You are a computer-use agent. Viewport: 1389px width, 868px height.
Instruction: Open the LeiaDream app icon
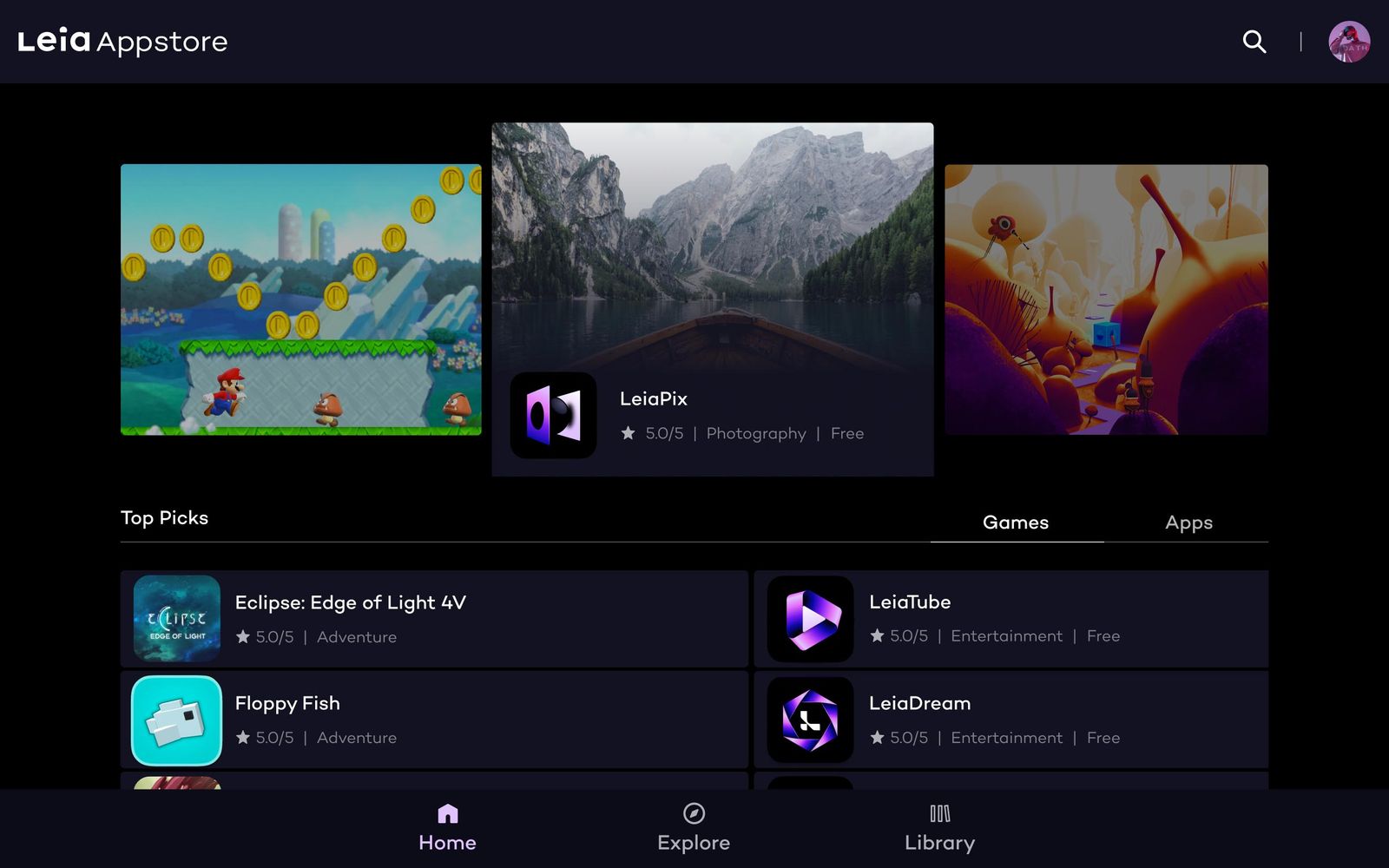tap(810, 720)
